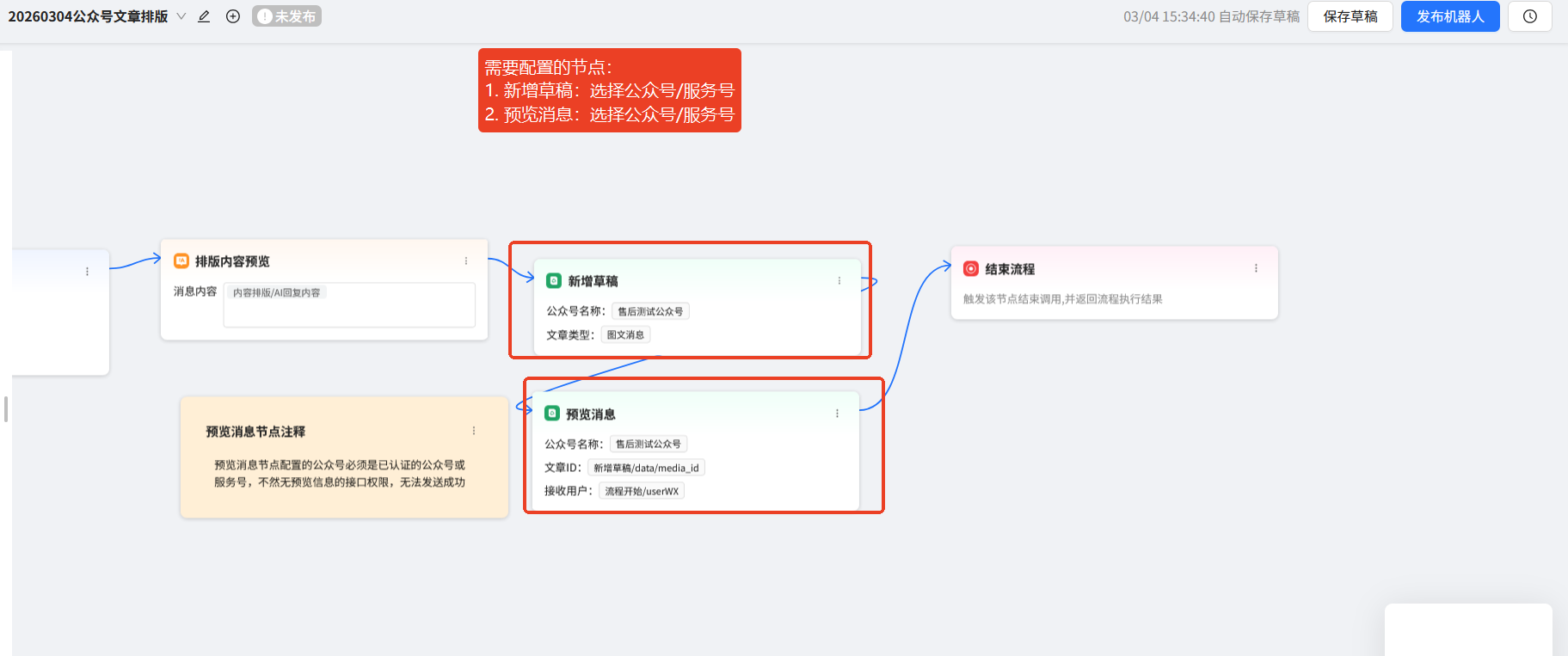
Task: Open more options on 排版内容预览 node
Action: coord(466,261)
